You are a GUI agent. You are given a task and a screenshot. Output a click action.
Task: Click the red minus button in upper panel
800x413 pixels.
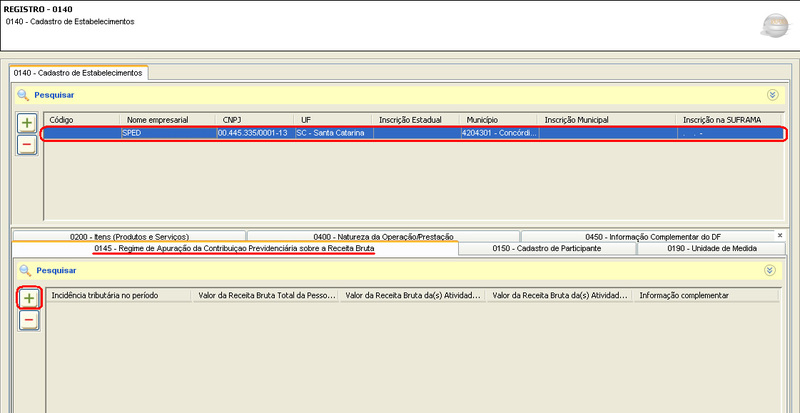pyautogui.click(x=27, y=144)
